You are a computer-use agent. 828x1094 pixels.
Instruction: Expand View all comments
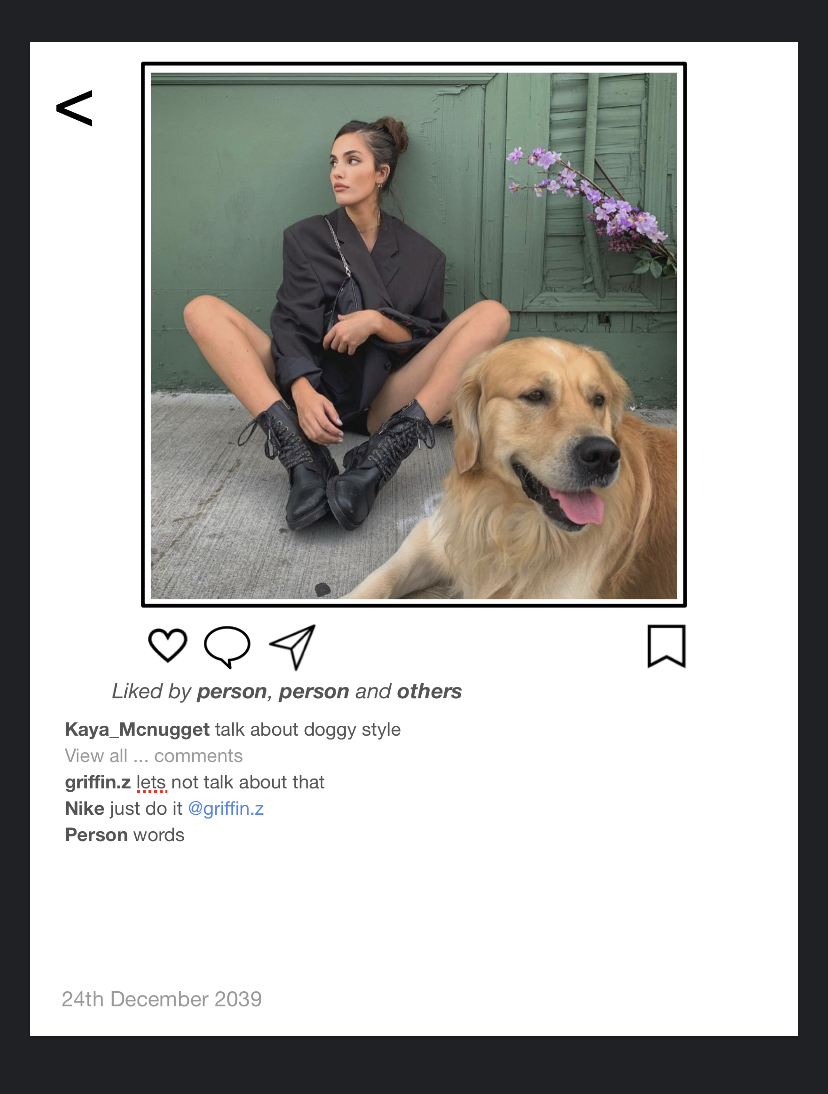tap(153, 756)
